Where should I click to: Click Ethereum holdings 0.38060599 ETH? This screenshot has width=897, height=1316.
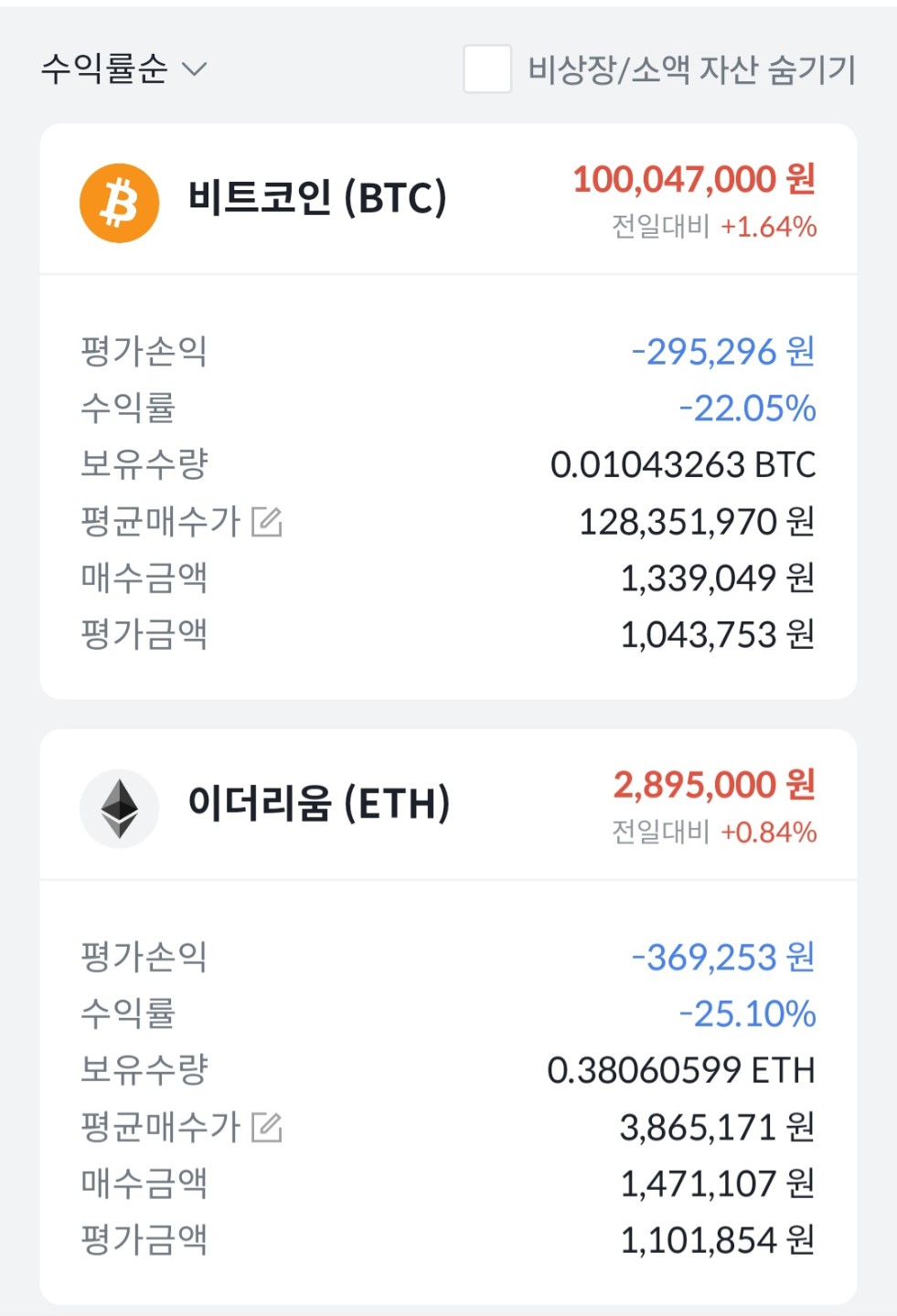pos(680,1071)
